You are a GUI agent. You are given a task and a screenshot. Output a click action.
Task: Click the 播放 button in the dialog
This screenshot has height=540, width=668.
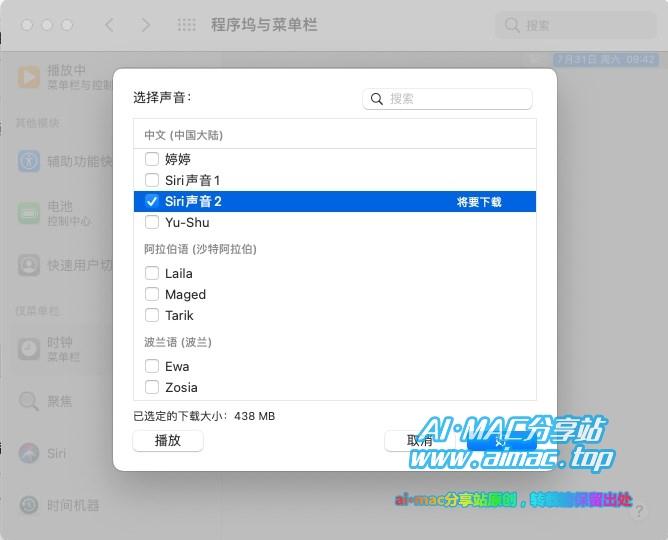click(168, 441)
